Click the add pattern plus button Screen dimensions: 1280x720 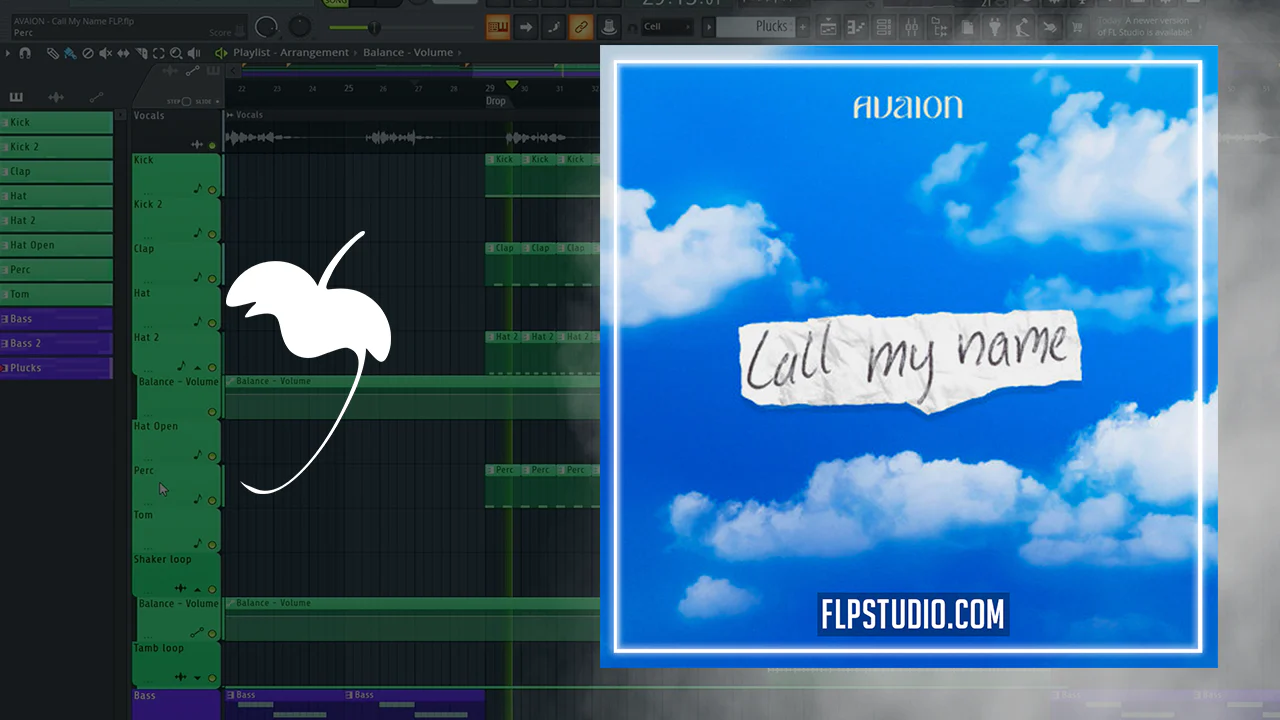point(802,27)
